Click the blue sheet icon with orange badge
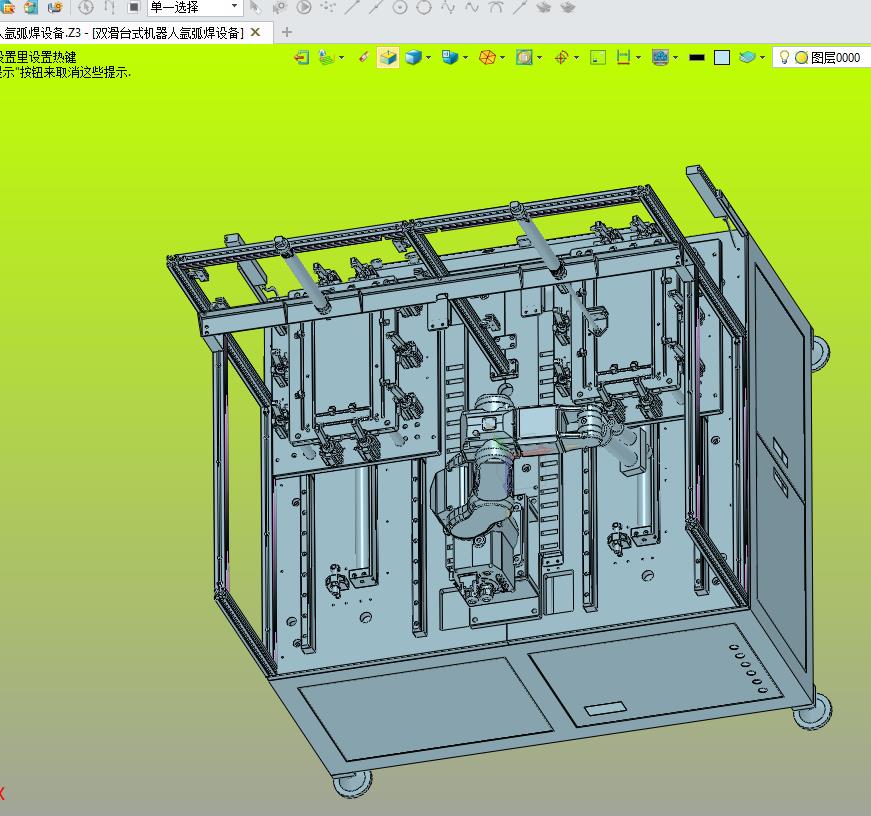Viewport: 871px width, 816px height. tap(54, 7)
